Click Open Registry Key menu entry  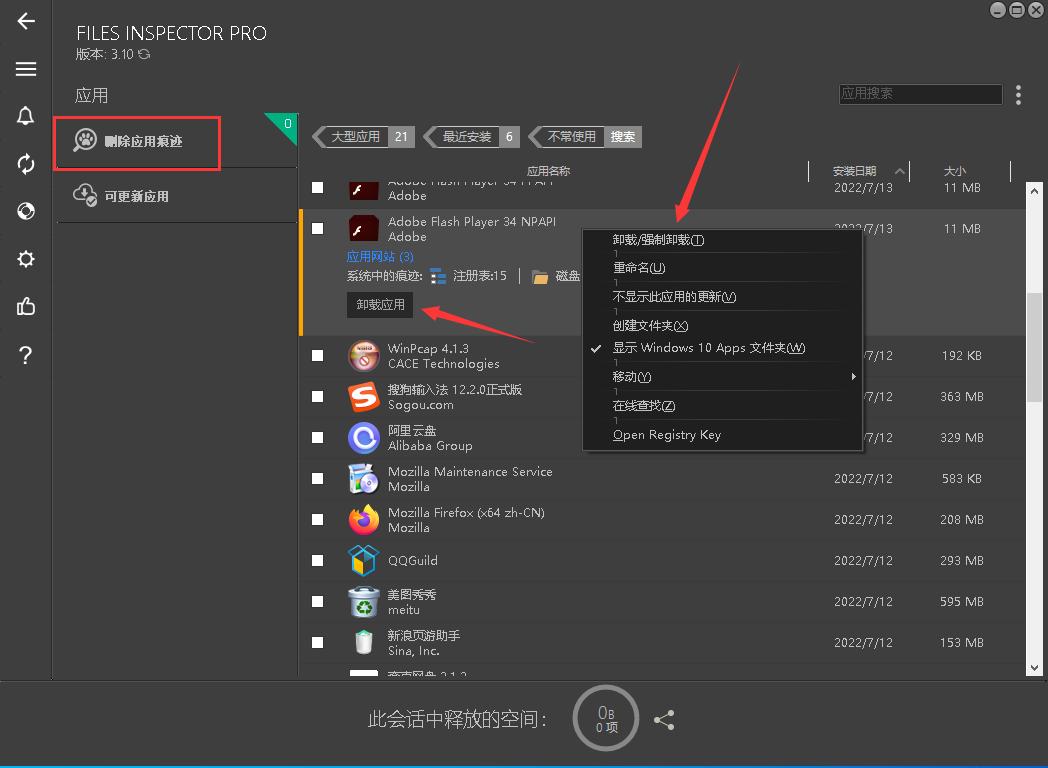coord(666,435)
